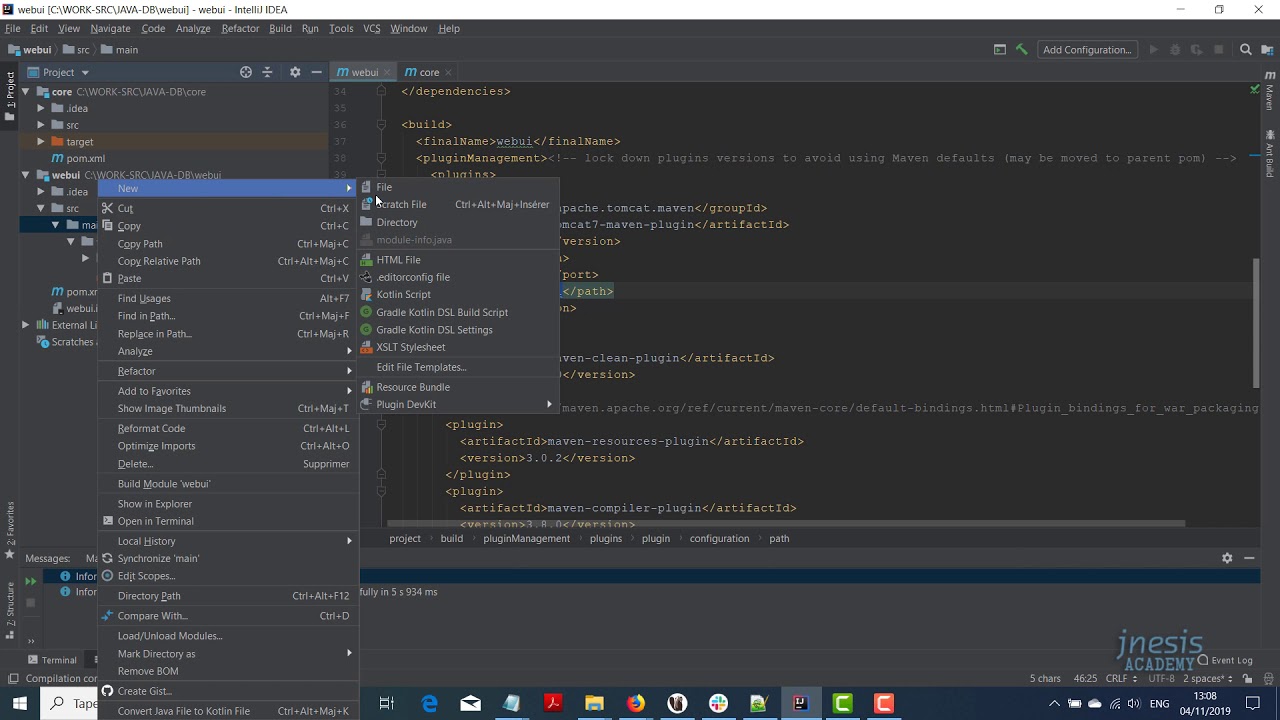Select Find Usages in context menu
The image size is (1280, 720).
pyautogui.click(x=229, y=298)
